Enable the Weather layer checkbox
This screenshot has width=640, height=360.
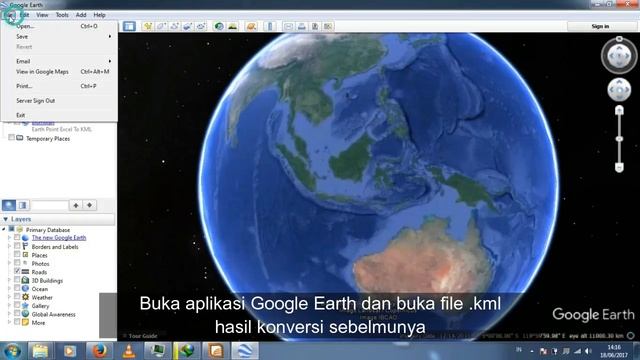(17, 296)
